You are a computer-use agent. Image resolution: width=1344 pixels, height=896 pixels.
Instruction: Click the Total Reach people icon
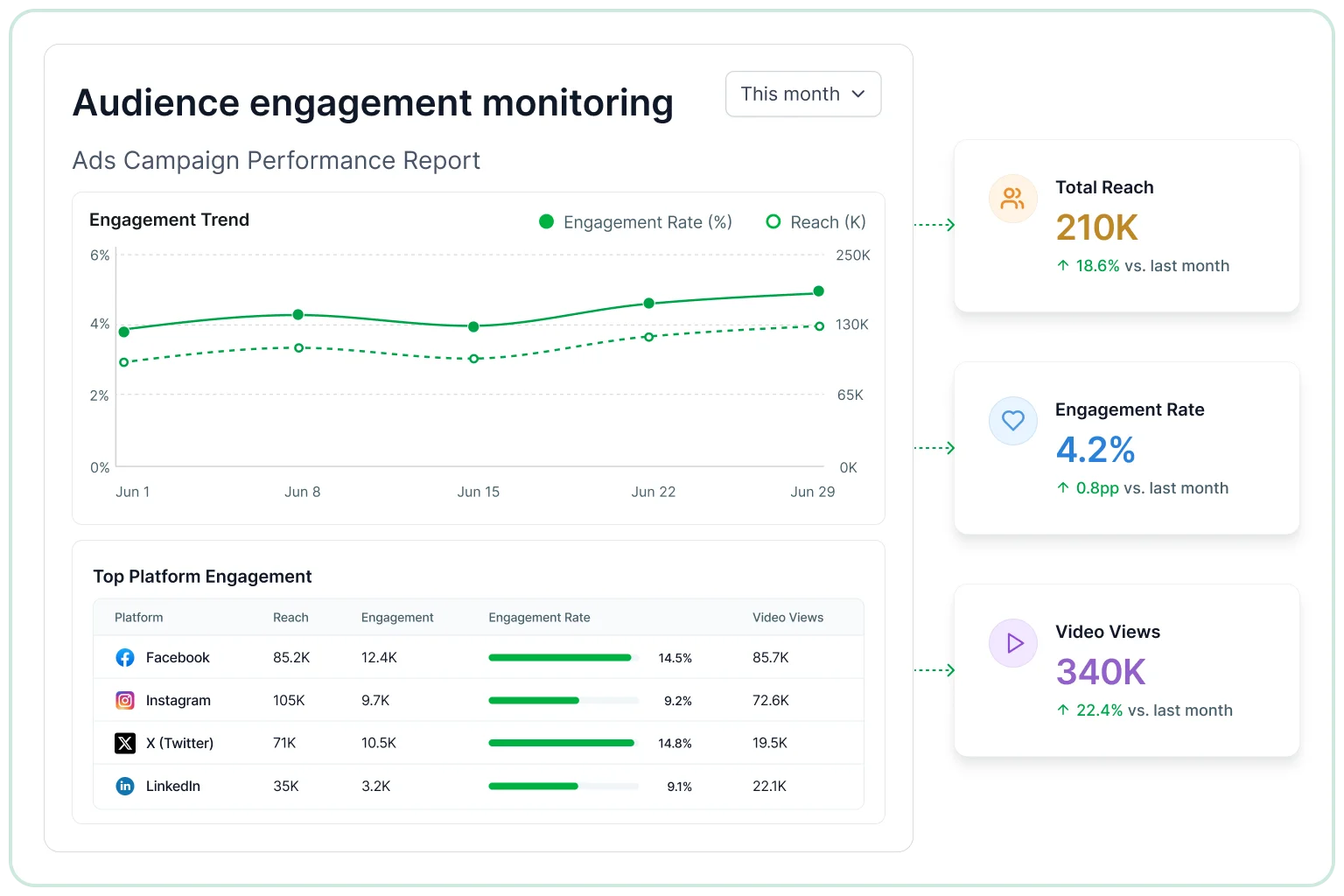(1012, 199)
